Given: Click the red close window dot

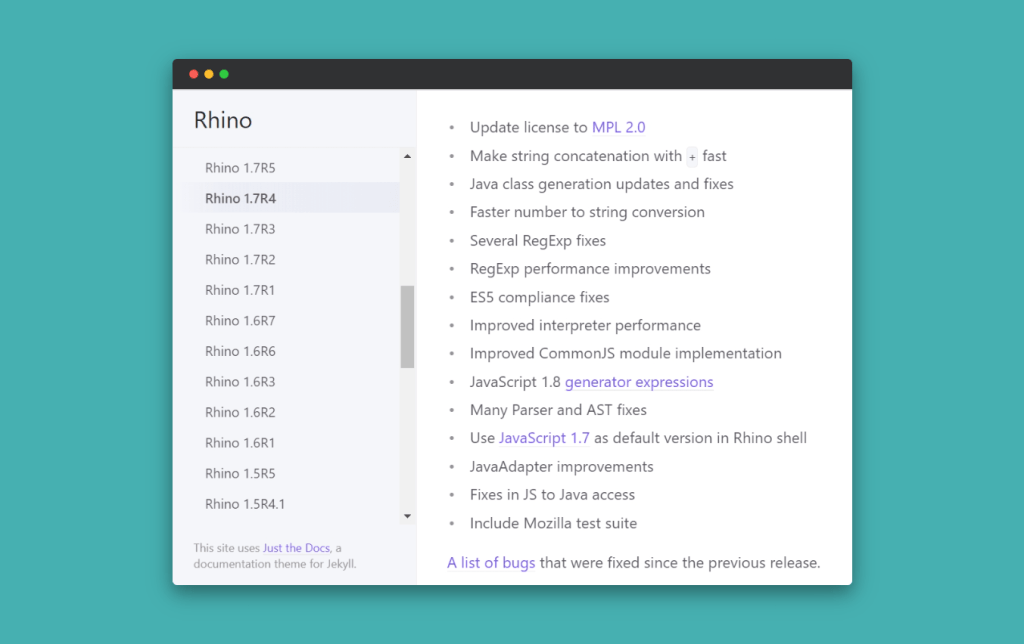Looking at the screenshot, I should tap(194, 74).
